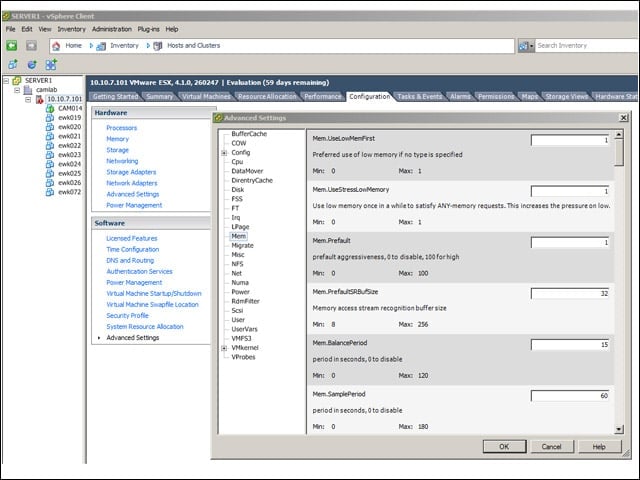640x480 pixels.
Task: Open the View menu
Action: tap(45, 29)
